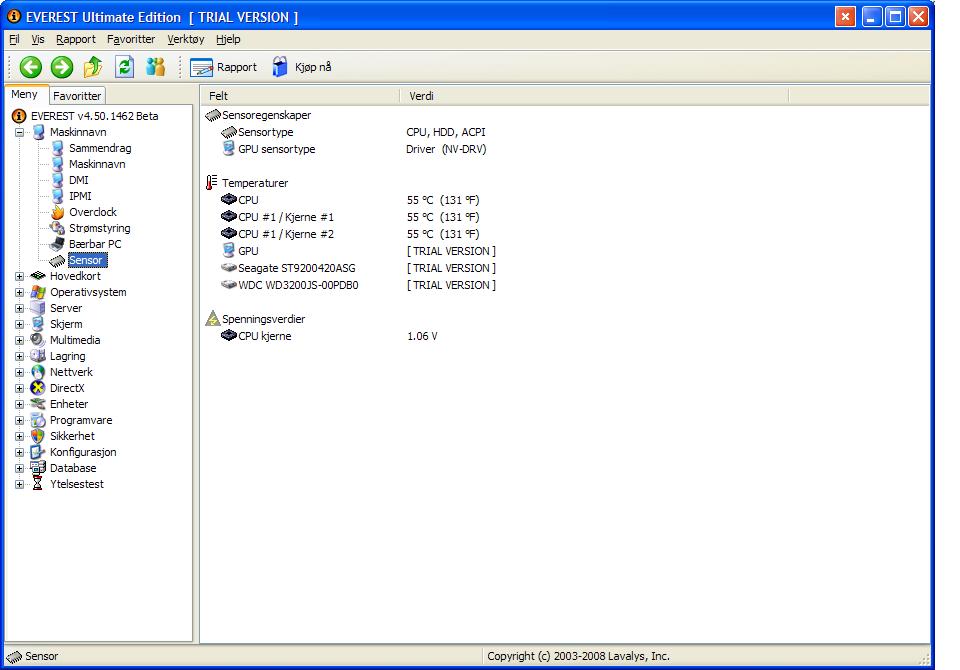
Task: Click the Kjøp nå purchase button
Action: (x=302, y=67)
